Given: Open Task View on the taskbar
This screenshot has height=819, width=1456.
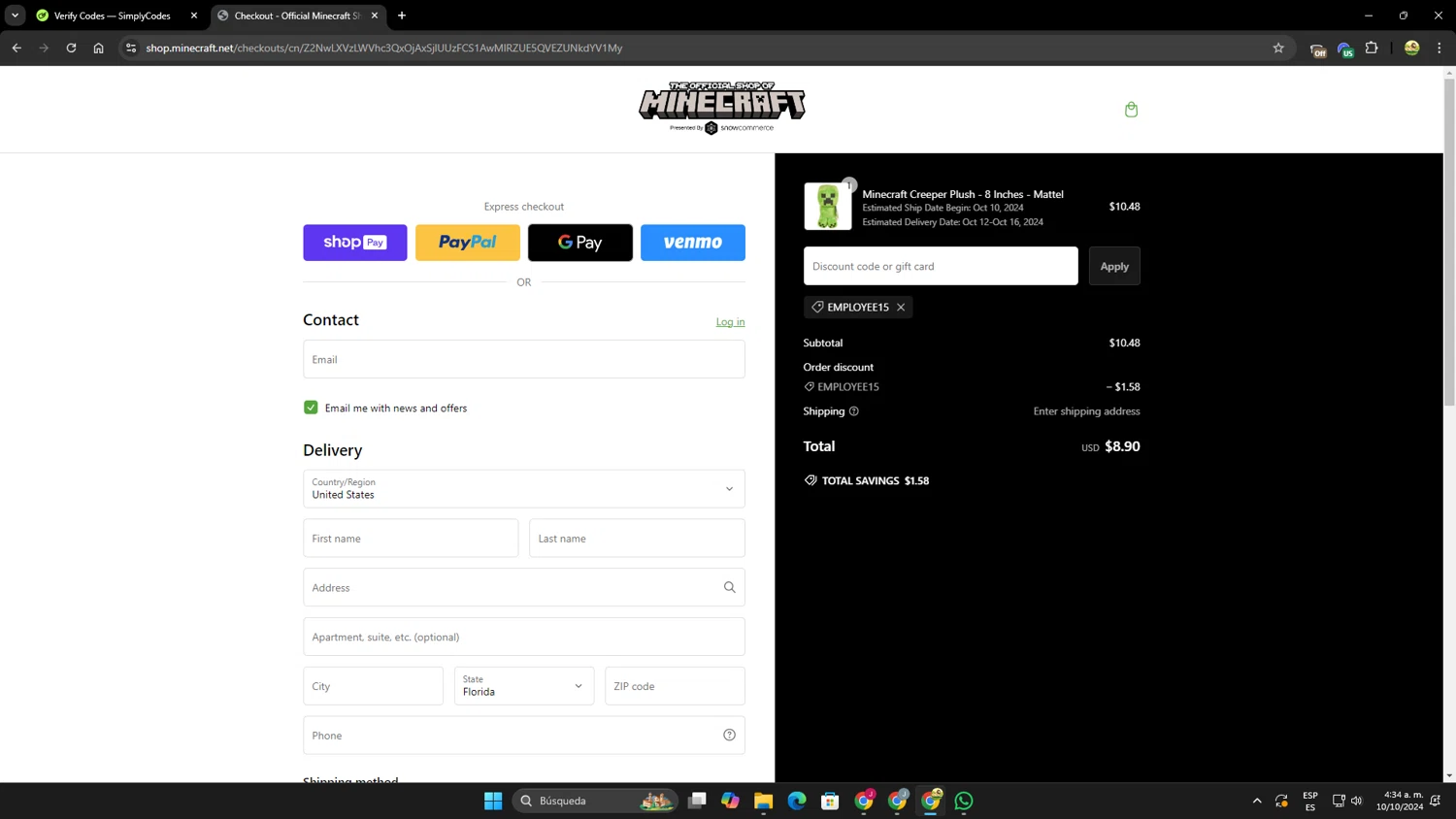Looking at the screenshot, I should point(697,801).
